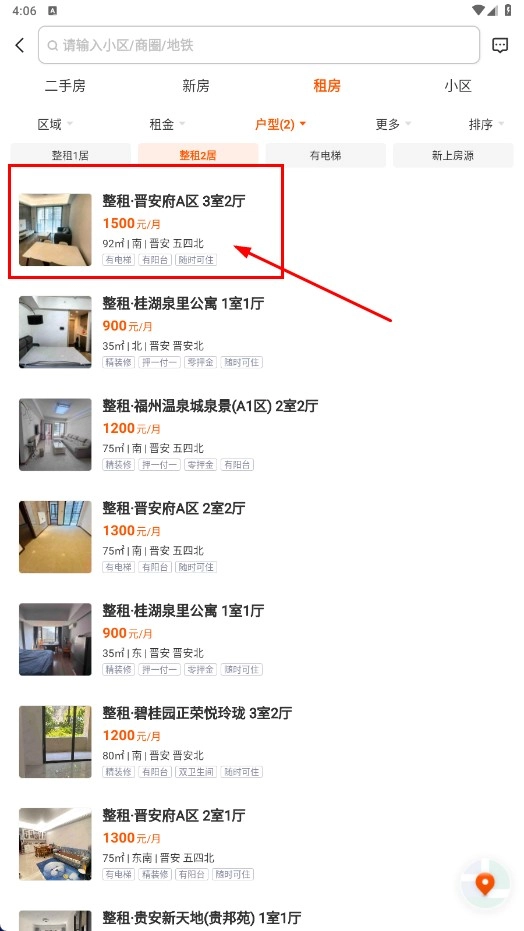Open the chat message icon

500,45
